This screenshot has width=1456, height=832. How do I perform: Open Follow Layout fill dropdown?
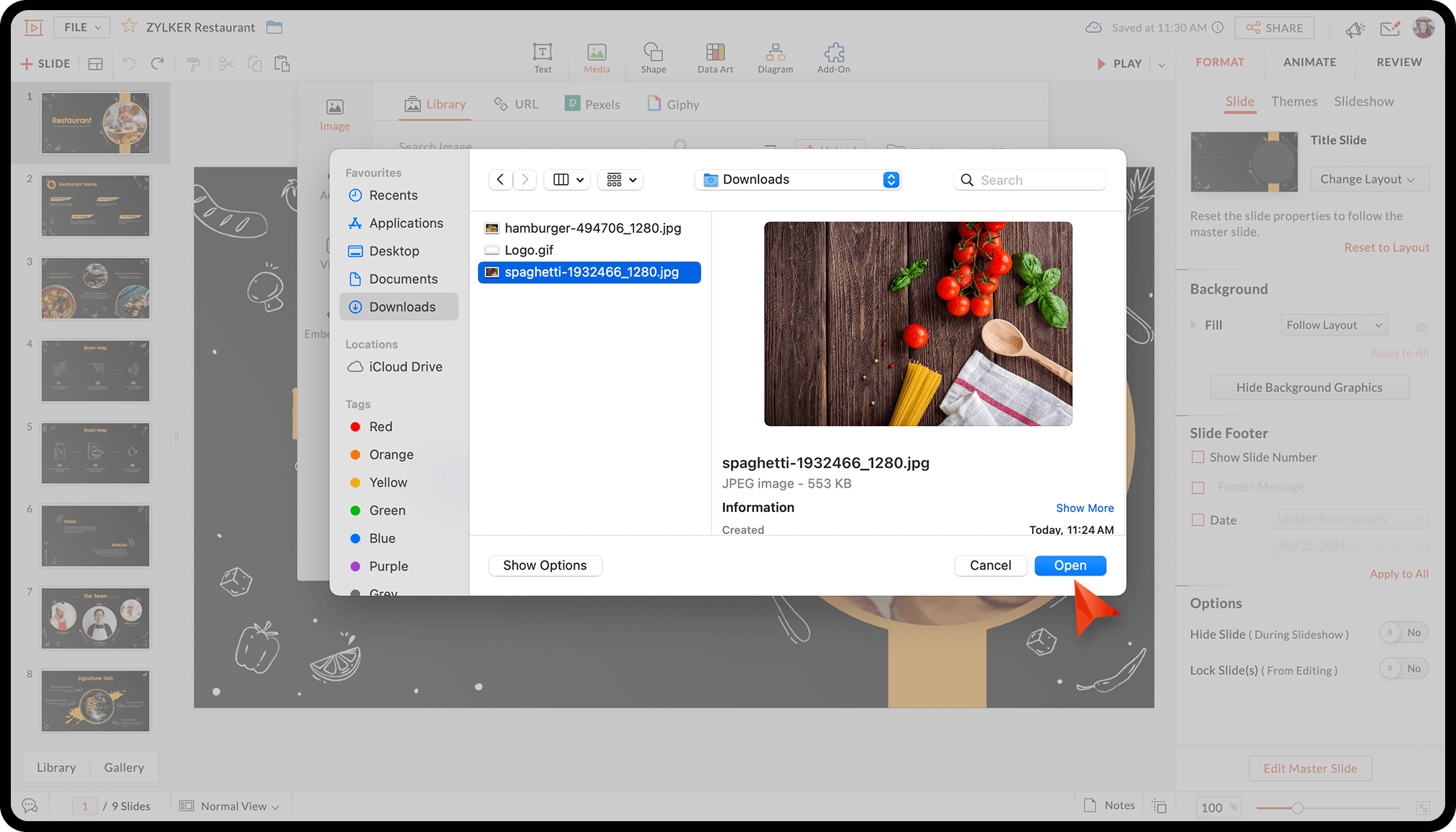point(1333,326)
